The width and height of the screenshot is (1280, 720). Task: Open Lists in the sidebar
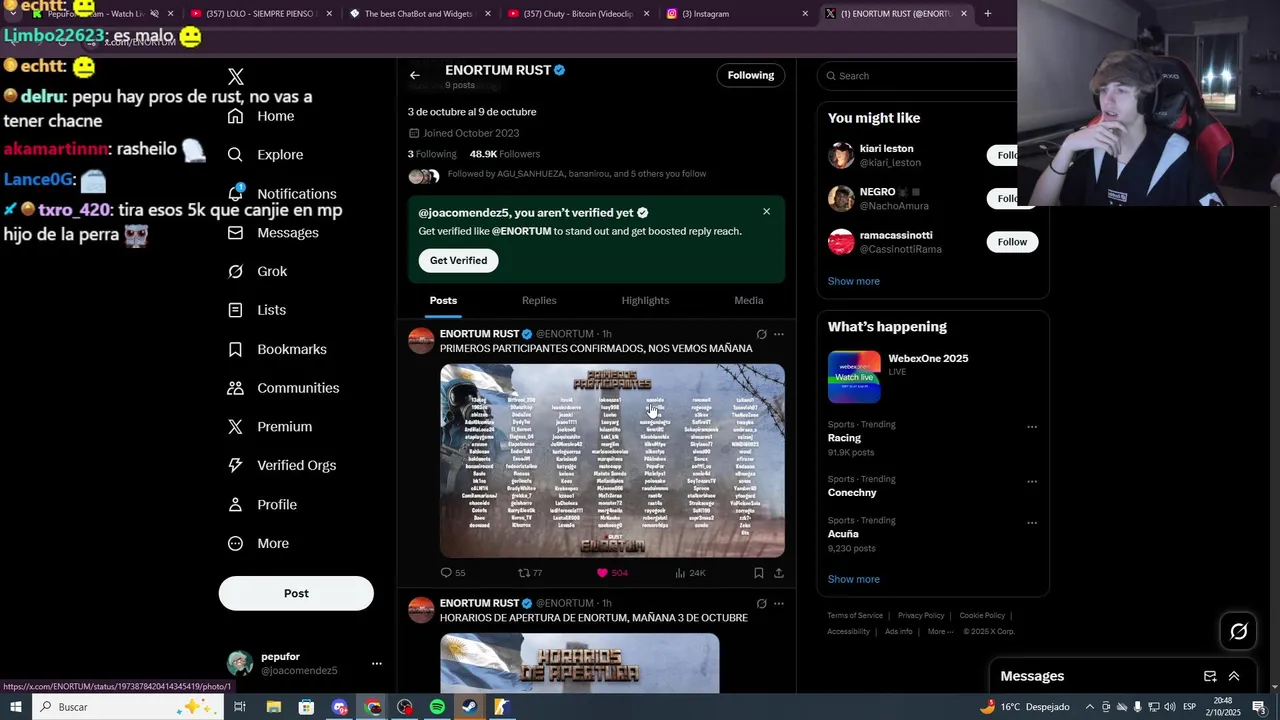257,310
